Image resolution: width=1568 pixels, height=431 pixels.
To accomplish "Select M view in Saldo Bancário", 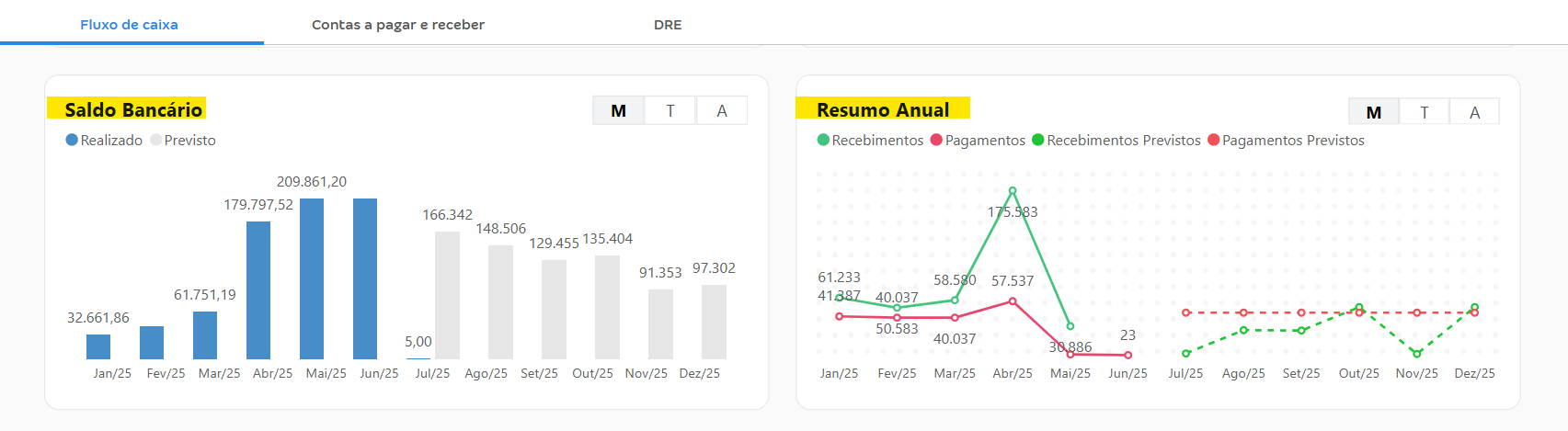I will (618, 111).
